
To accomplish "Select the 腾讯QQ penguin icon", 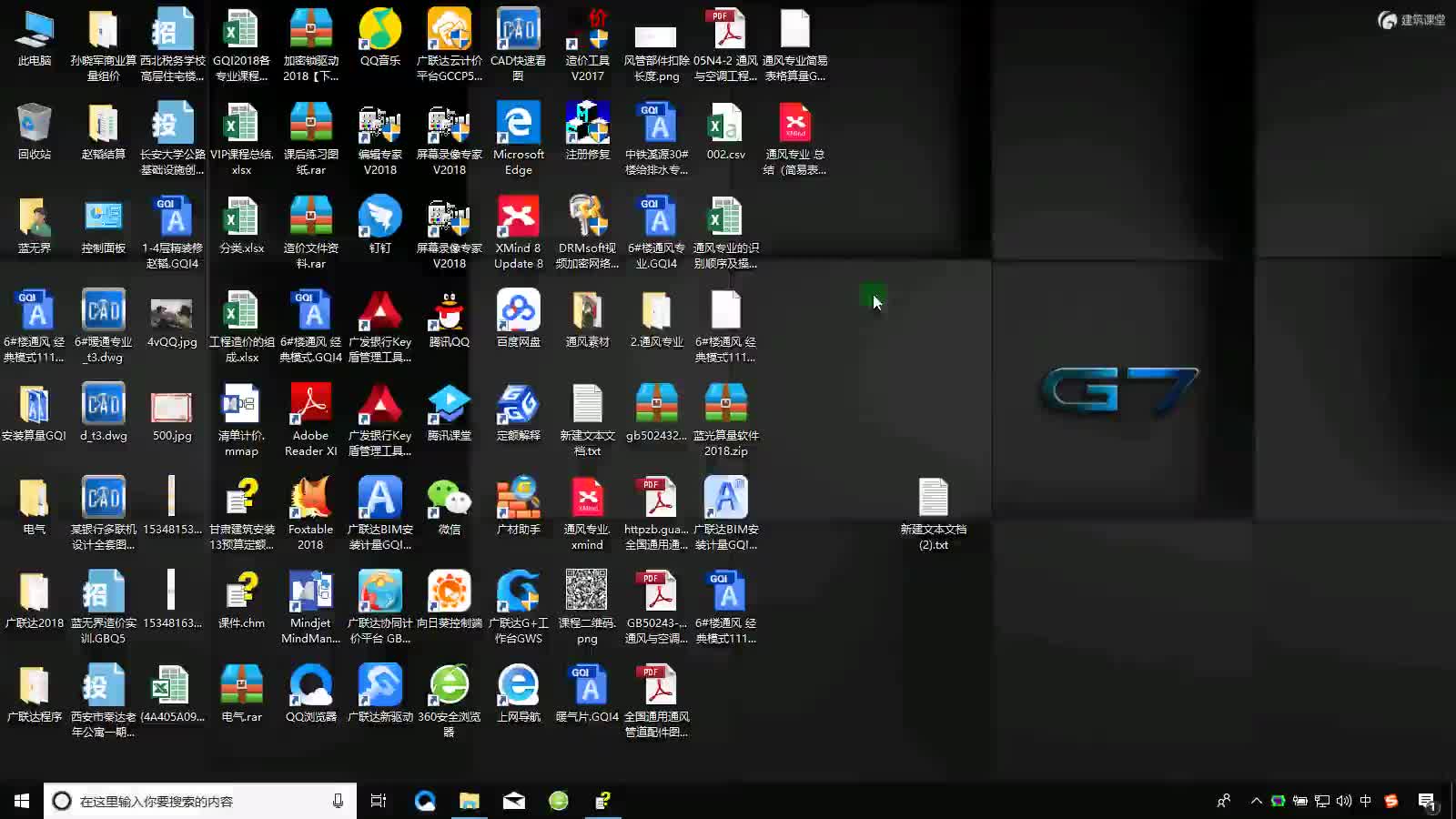I will click(450, 319).
